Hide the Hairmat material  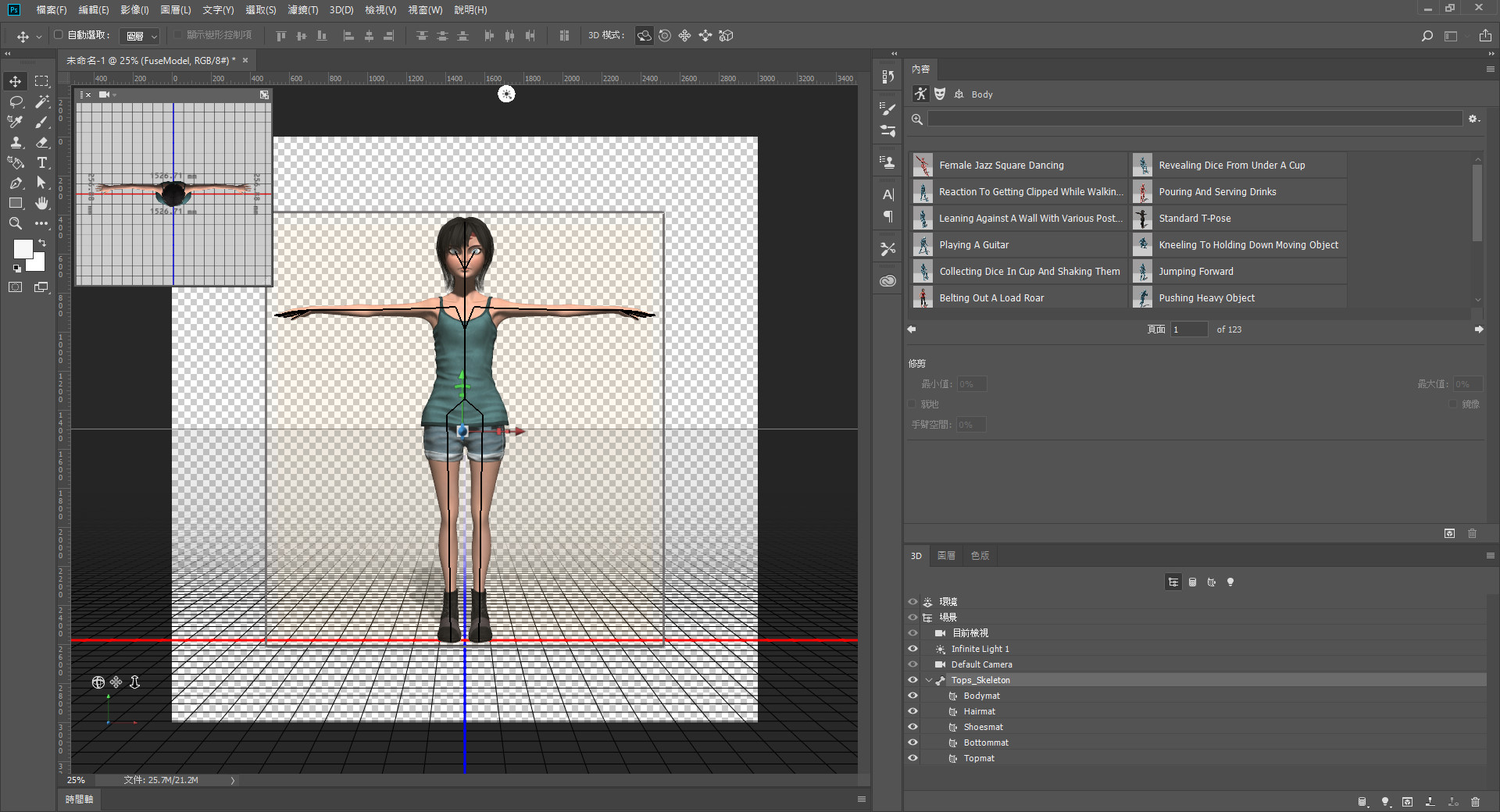[912, 711]
